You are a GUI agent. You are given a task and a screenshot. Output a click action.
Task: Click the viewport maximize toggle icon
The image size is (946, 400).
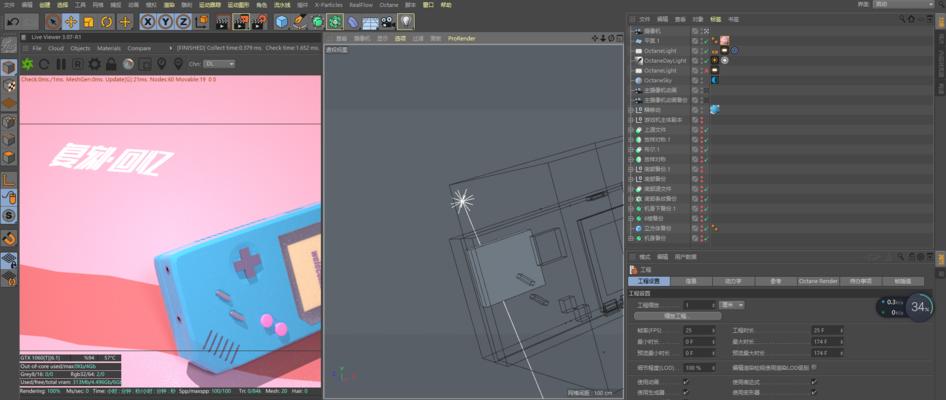pos(618,38)
